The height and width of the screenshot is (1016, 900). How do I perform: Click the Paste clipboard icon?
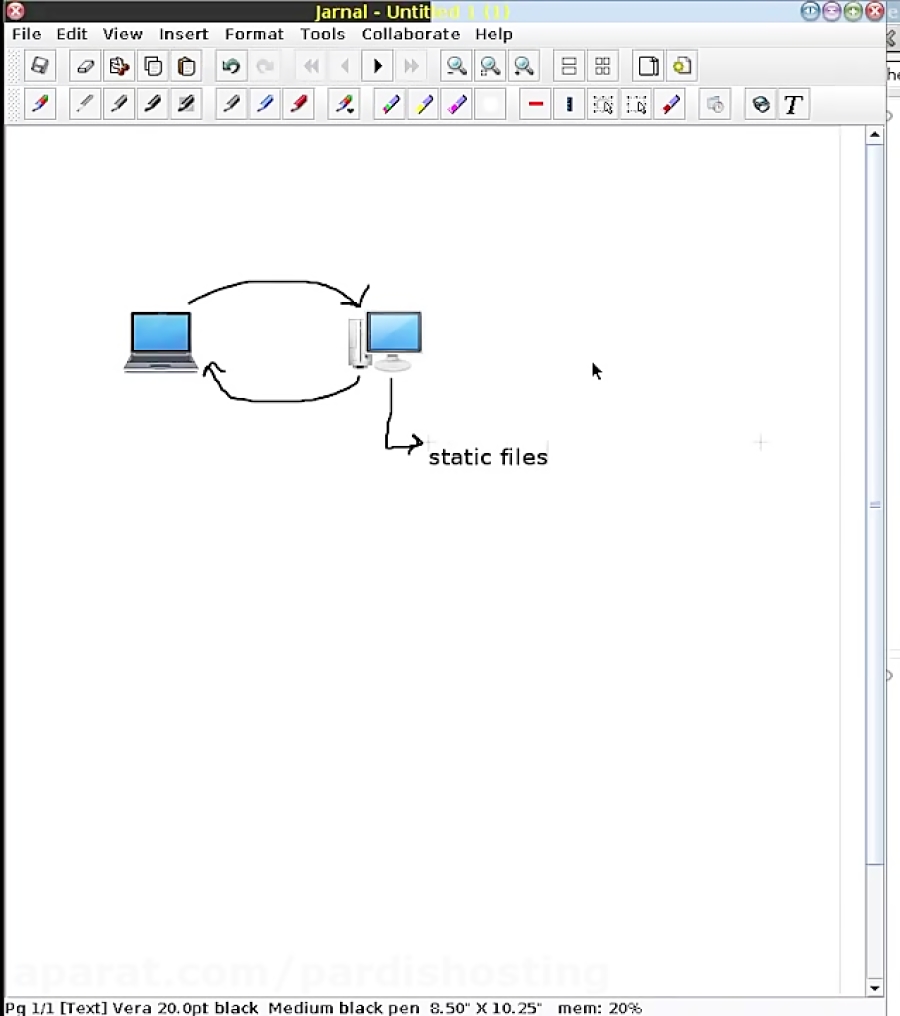(186, 65)
